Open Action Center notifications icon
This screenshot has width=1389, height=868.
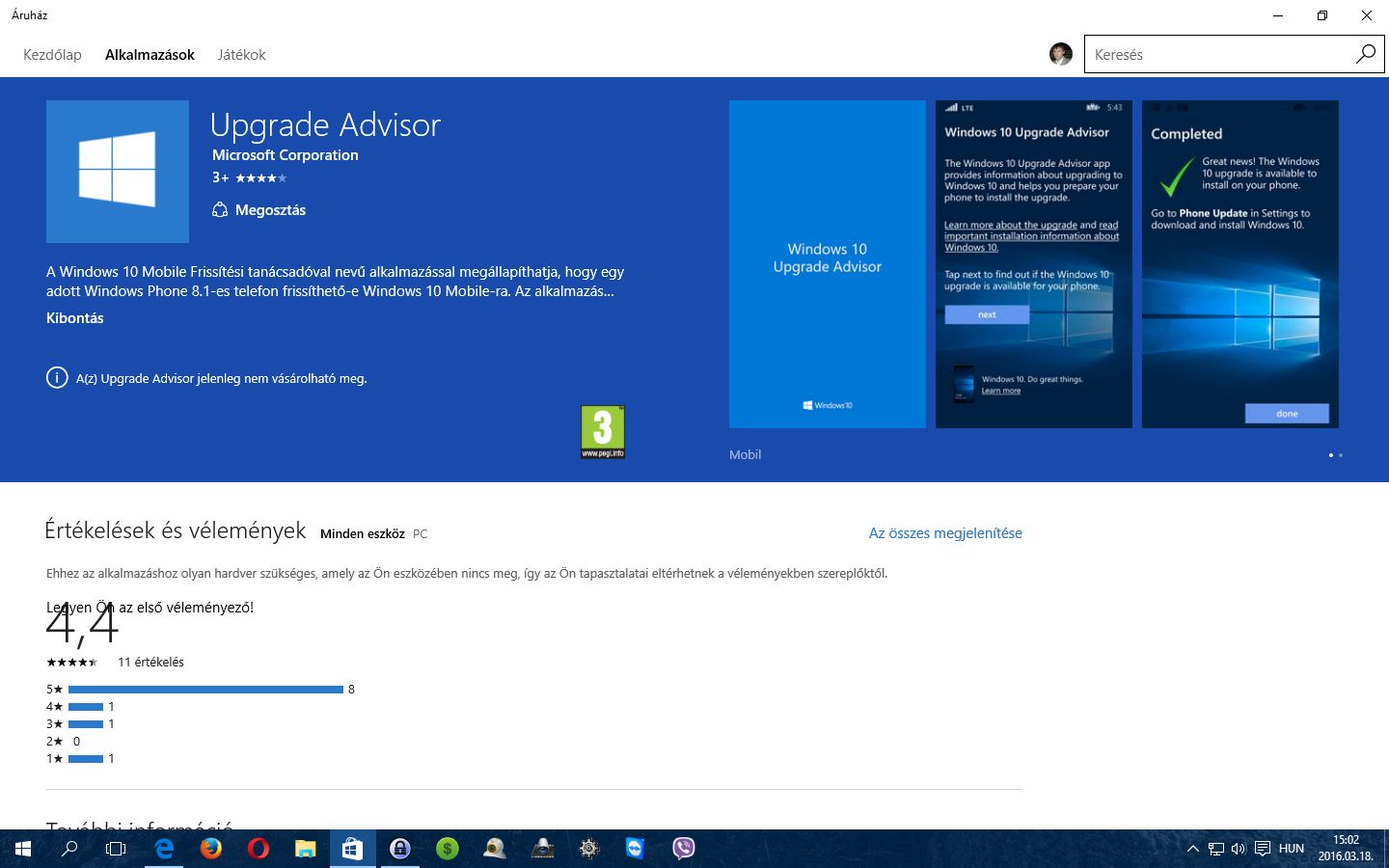point(1262,849)
